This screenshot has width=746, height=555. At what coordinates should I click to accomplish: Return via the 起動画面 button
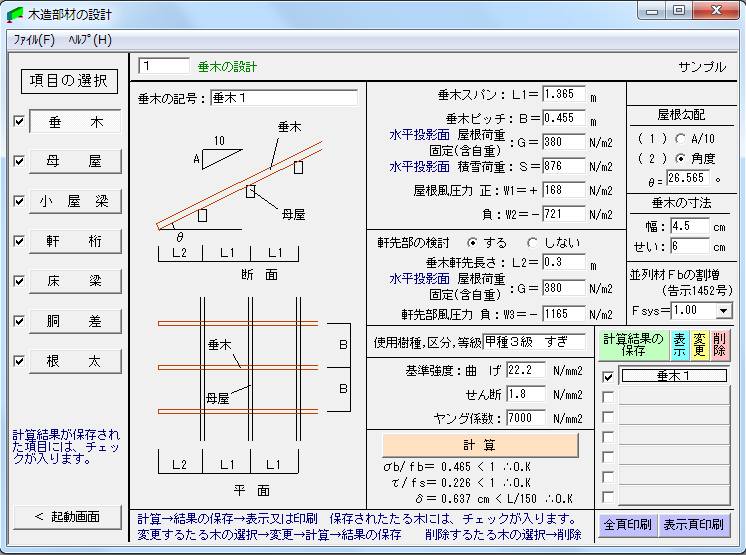point(69,516)
